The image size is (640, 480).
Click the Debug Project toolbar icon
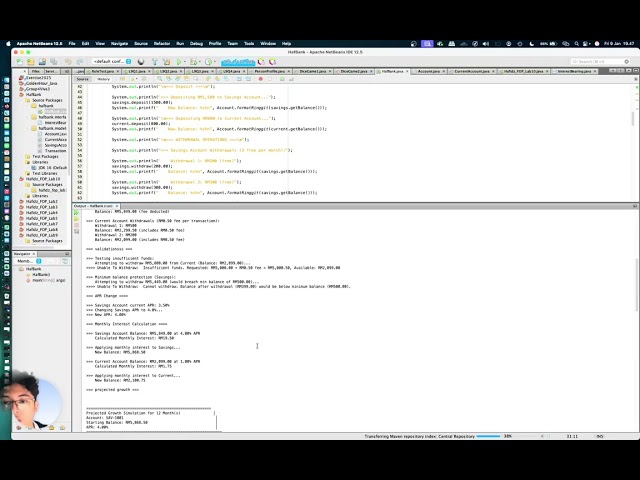click(x=193, y=62)
